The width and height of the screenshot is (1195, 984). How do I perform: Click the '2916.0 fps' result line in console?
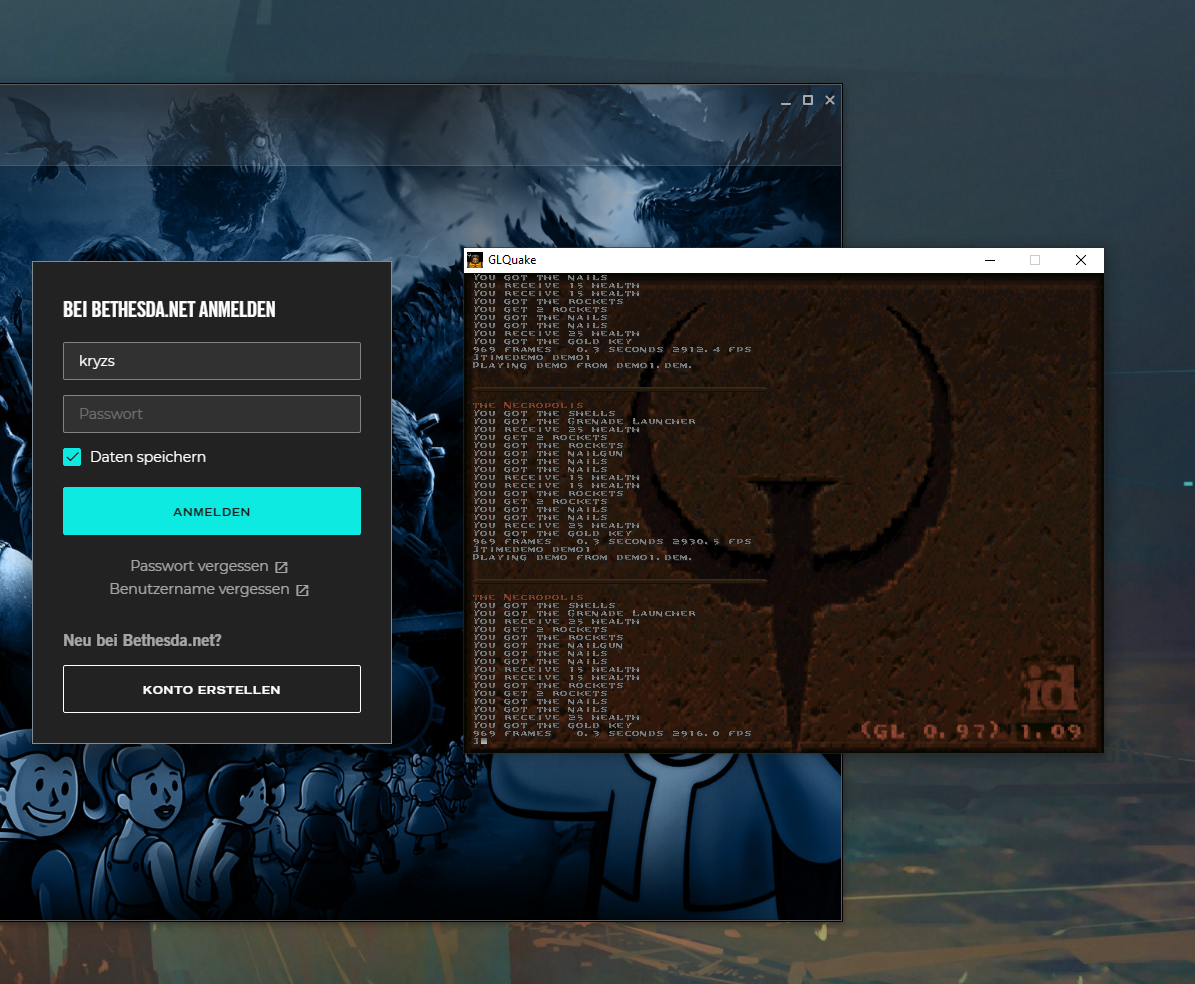[x=612, y=734]
